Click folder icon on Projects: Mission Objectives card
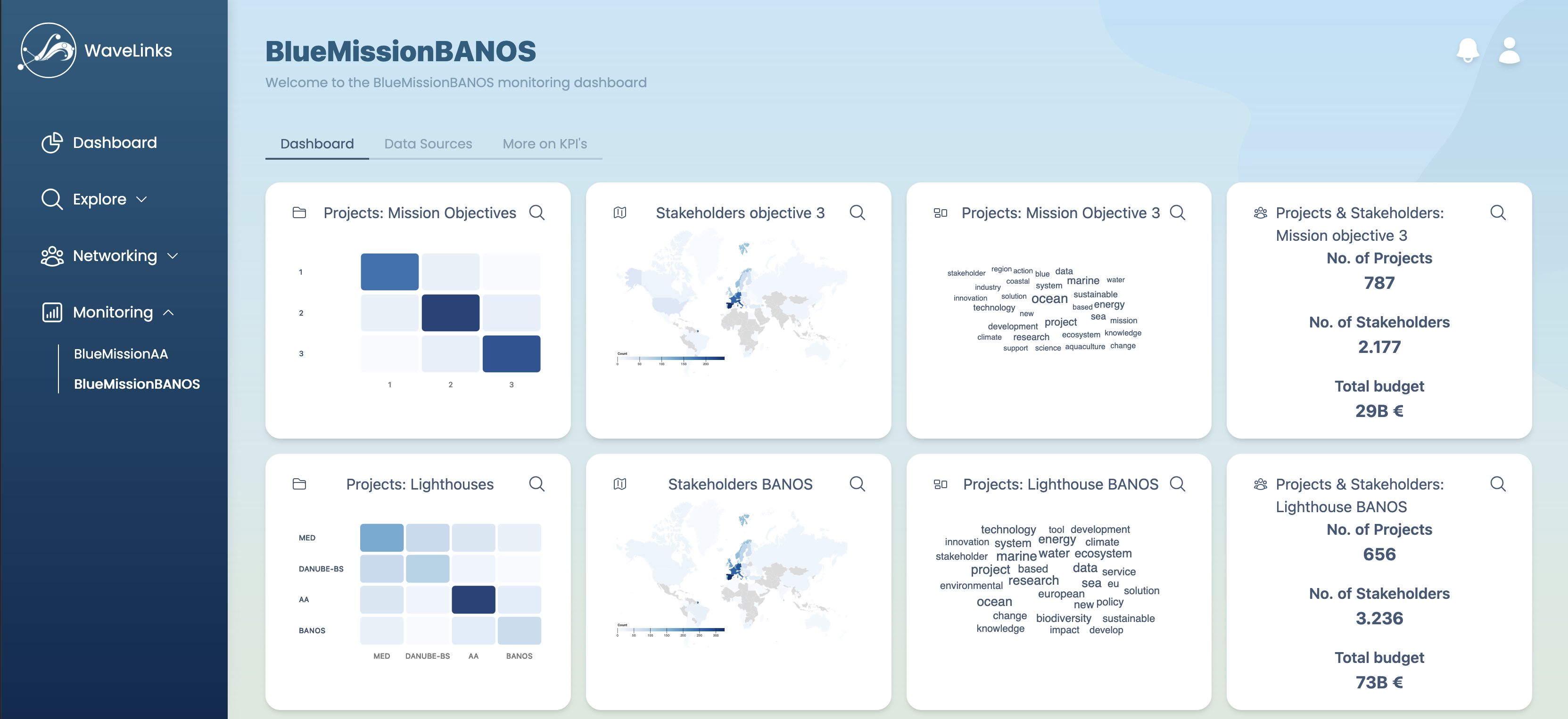This screenshot has height=719, width=1568. 299,213
